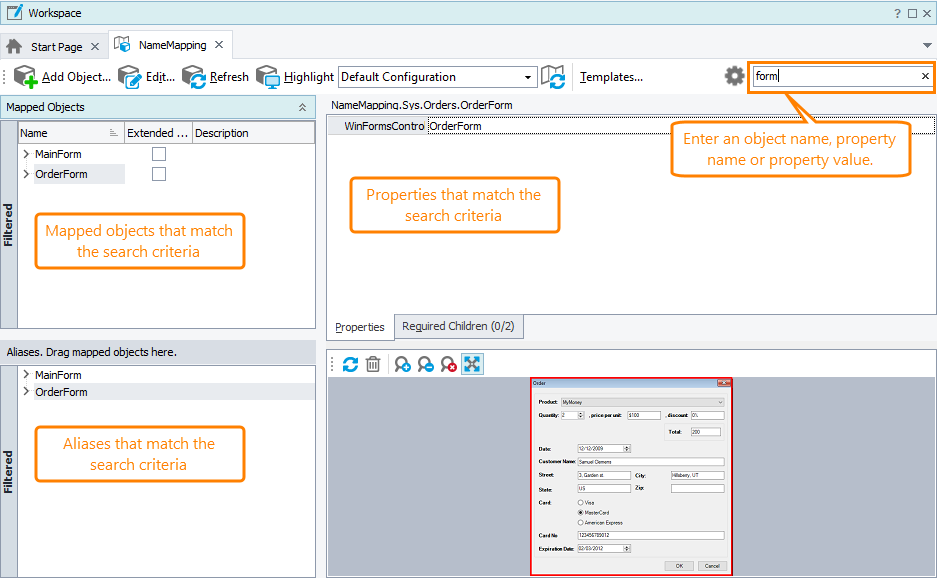Click the Edit toolbar button
The height and width of the screenshot is (578, 937).
pos(146,77)
